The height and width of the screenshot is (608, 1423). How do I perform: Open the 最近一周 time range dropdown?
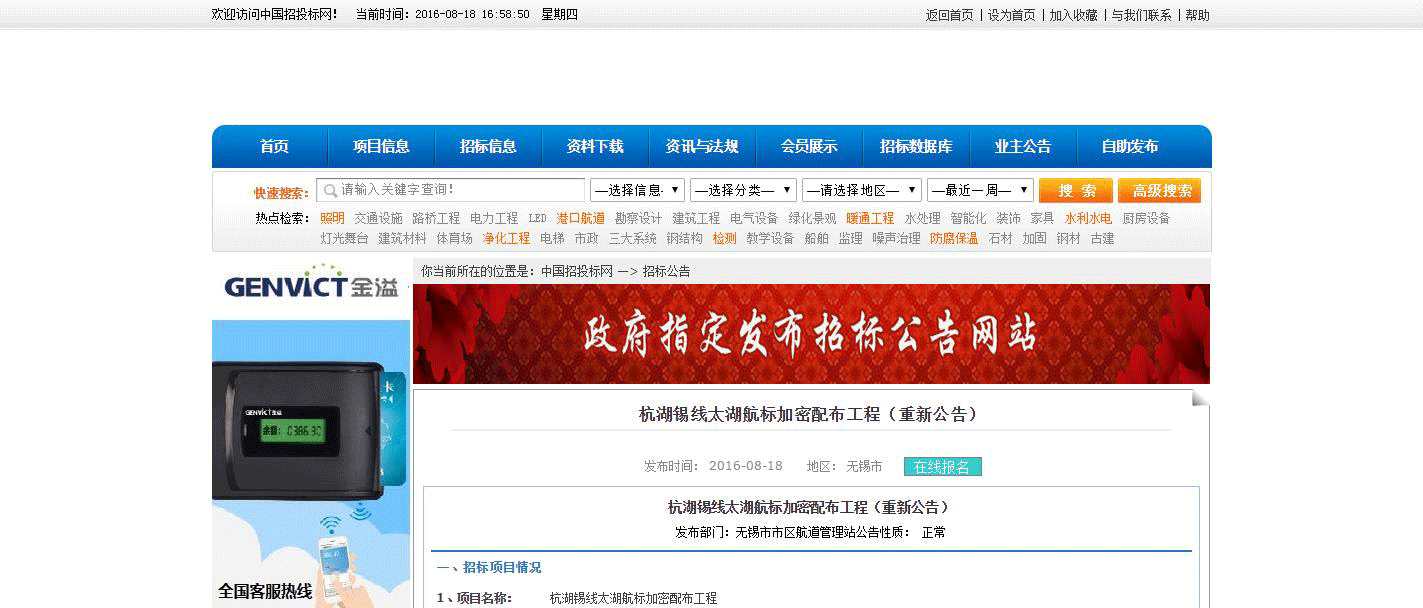pyautogui.click(x=980, y=190)
